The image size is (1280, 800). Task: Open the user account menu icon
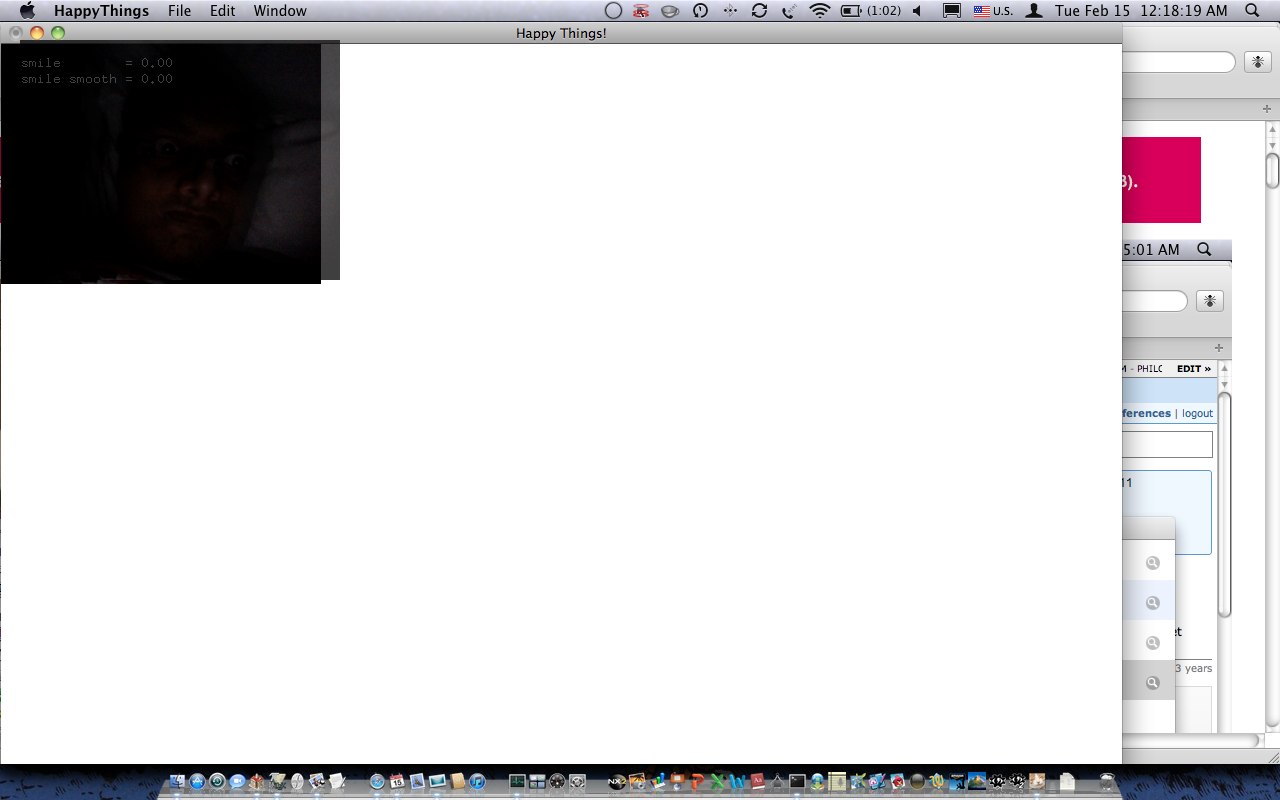pyautogui.click(x=1035, y=11)
